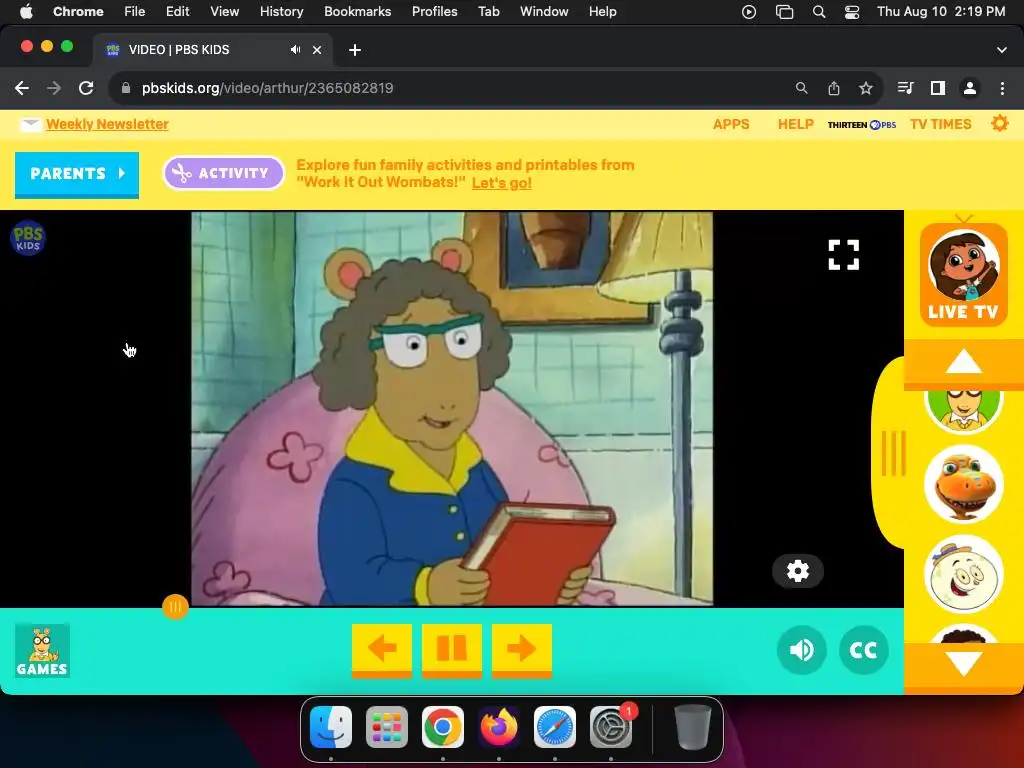Select the Dinosaur Train show thumbnail
The width and height of the screenshot is (1024, 768).
click(964, 485)
